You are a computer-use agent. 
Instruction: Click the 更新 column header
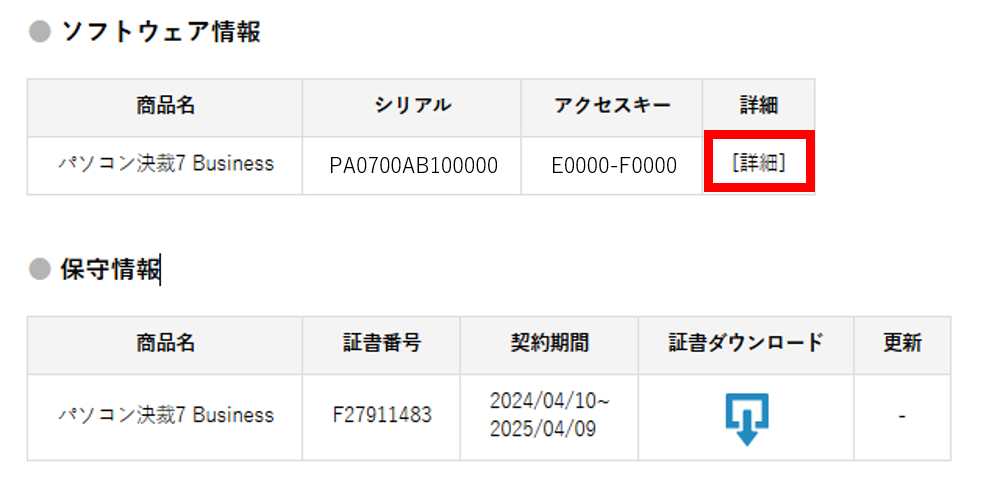[x=902, y=344]
